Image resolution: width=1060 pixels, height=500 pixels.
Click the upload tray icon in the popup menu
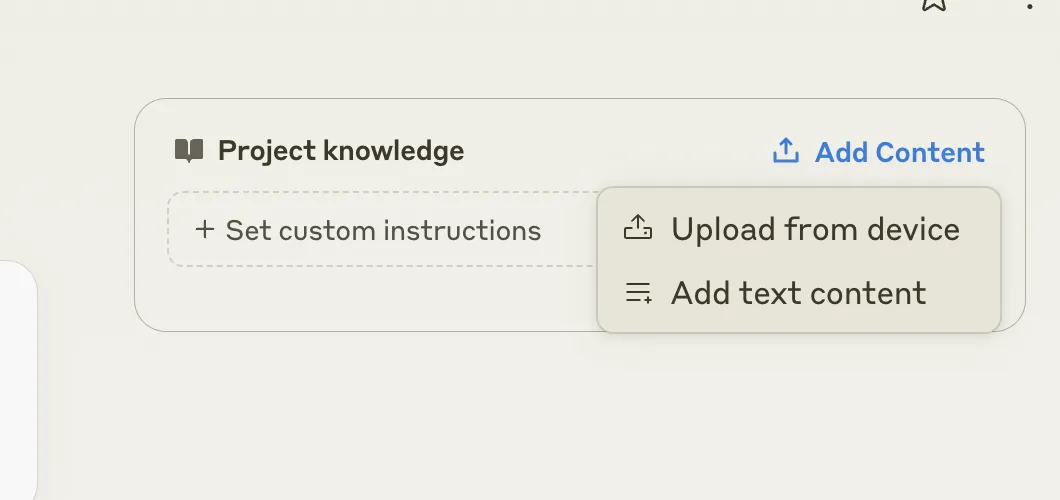tap(637, 228)
